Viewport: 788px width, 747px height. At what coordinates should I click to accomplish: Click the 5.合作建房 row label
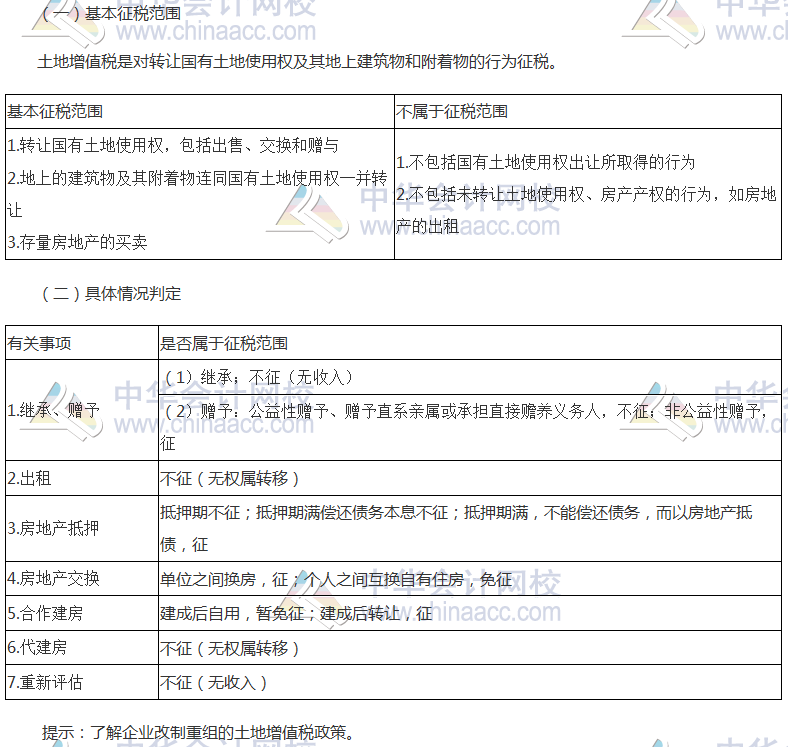point(46,613)
